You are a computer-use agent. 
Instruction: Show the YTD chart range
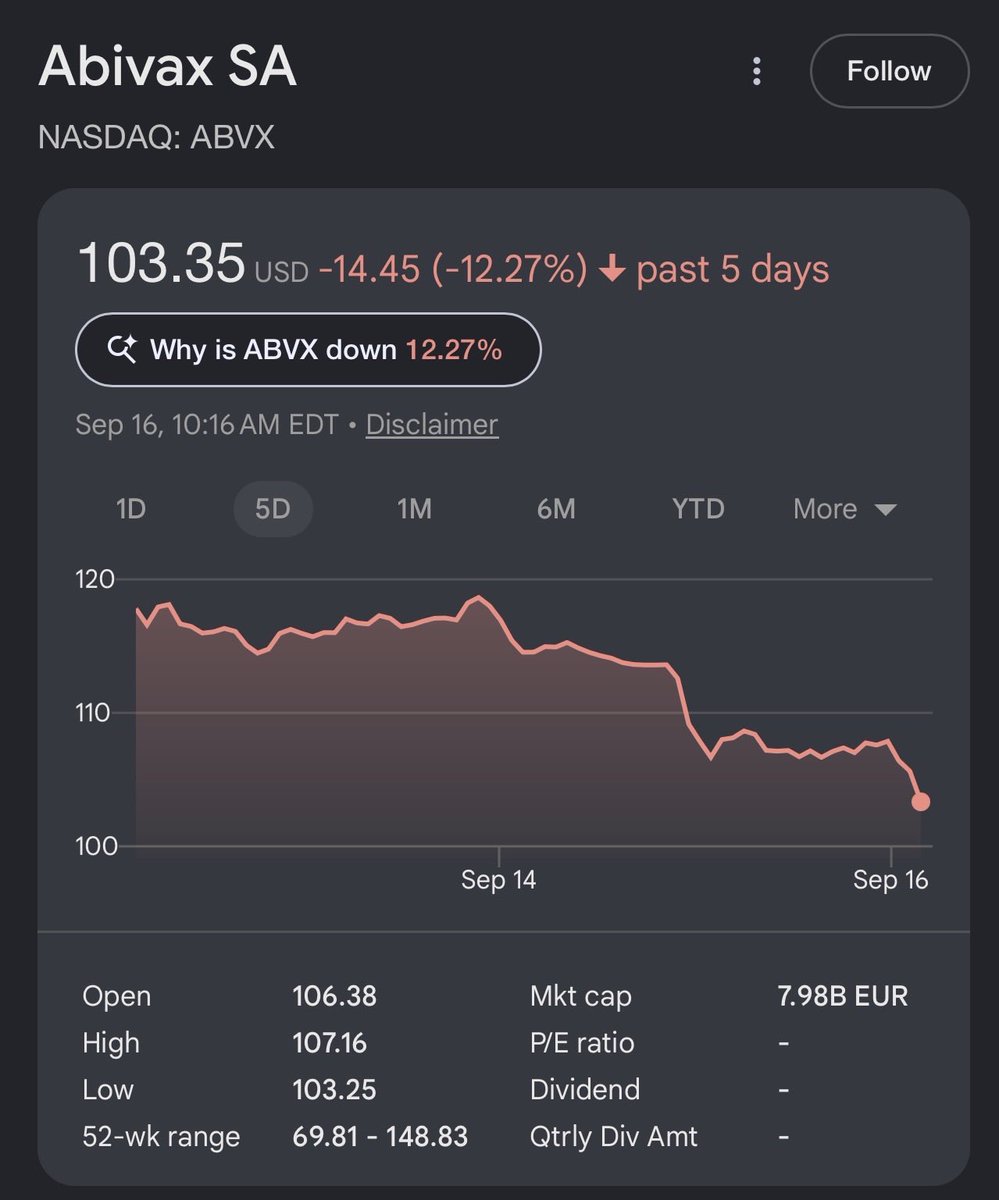[698, 509]
